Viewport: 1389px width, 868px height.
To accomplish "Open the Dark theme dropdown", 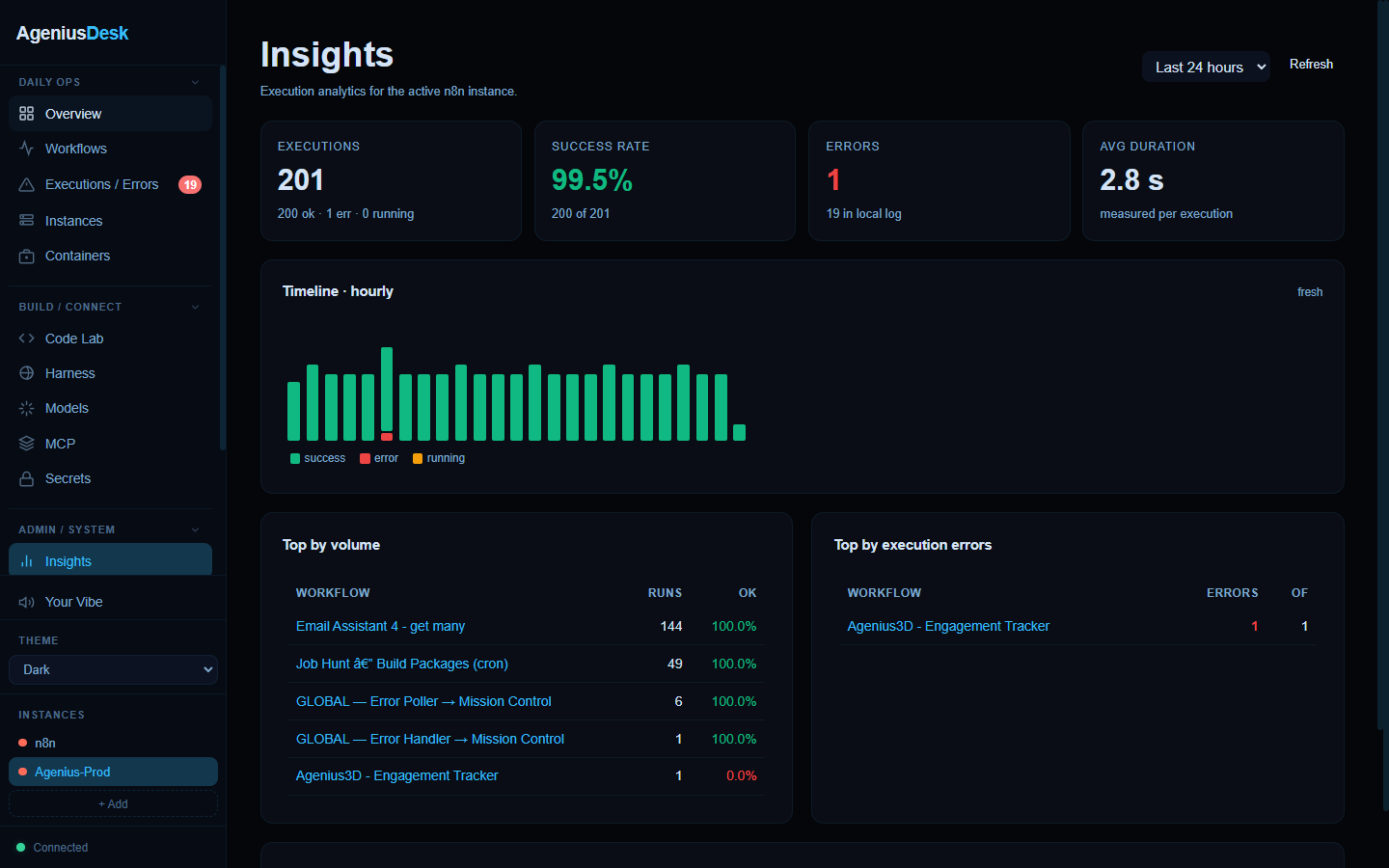I will pyautogui.click(x=113, y=669).
